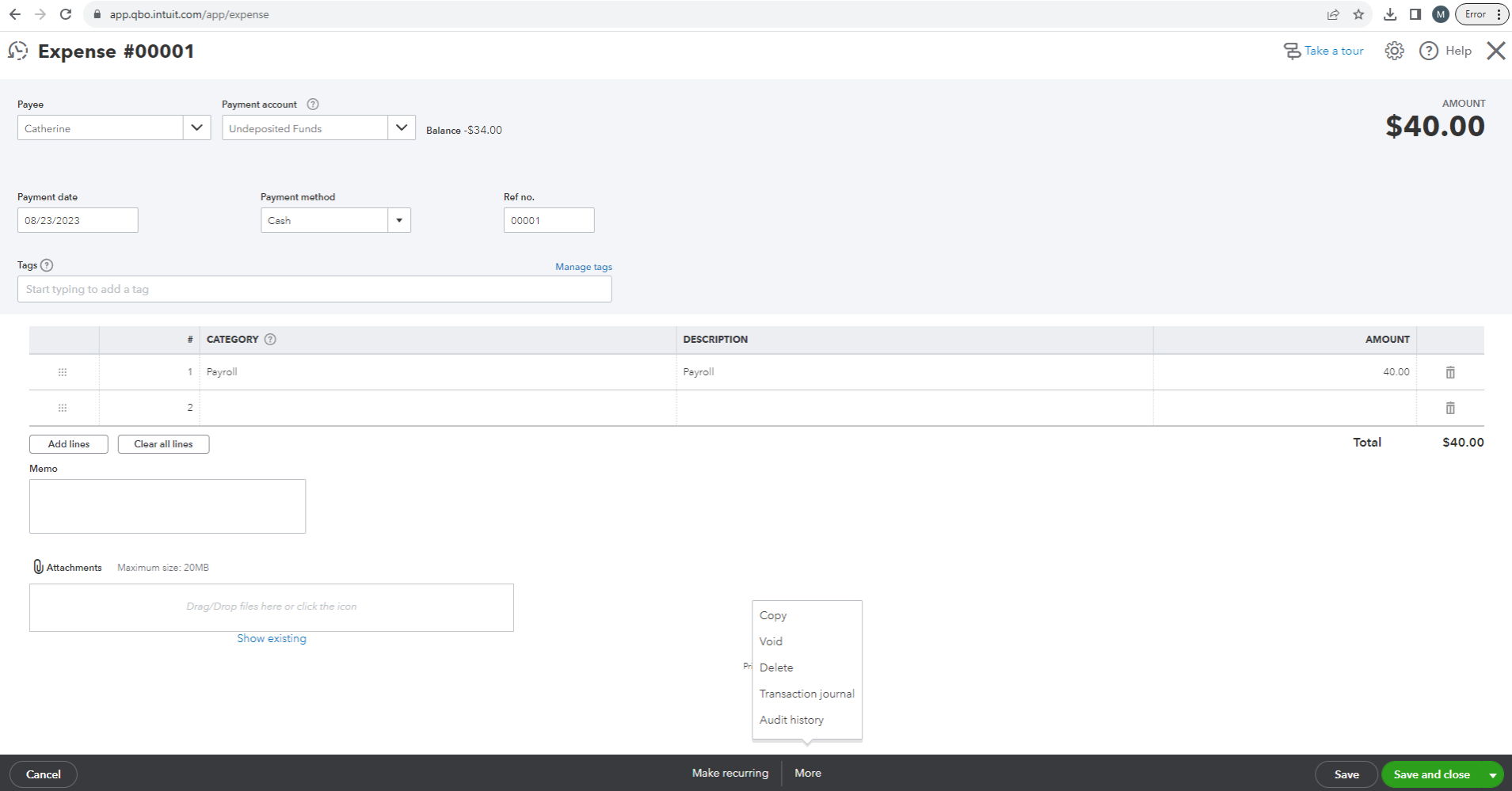The width and height of the screenshot is (1512, 791).
Task: Choose Delete in the More menu
Action: (x=776, y=667)
